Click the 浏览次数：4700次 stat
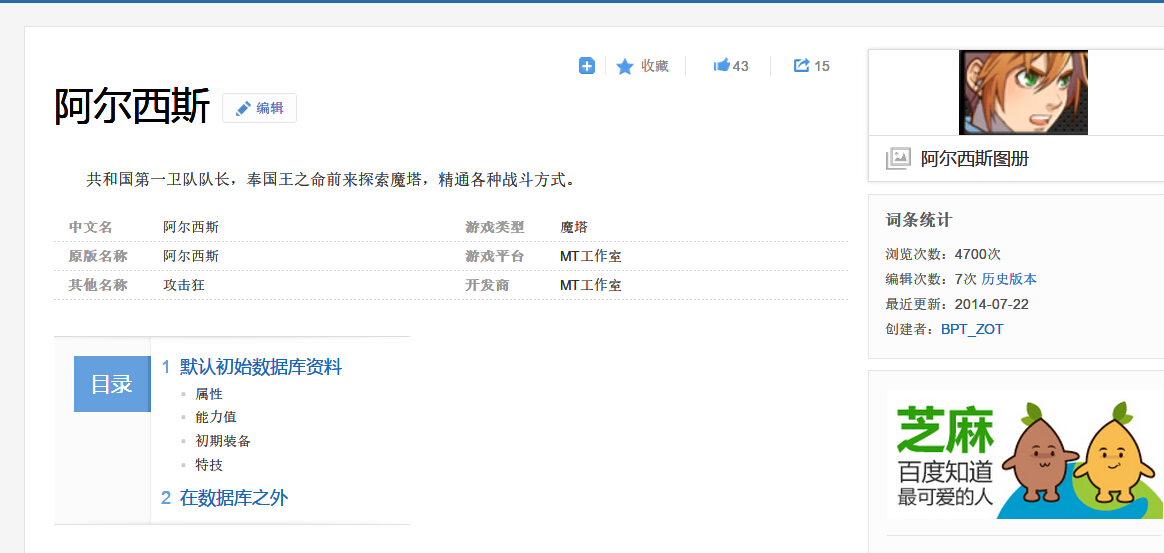The height and width of the screenshot is (553, 1164). (943, 254)
